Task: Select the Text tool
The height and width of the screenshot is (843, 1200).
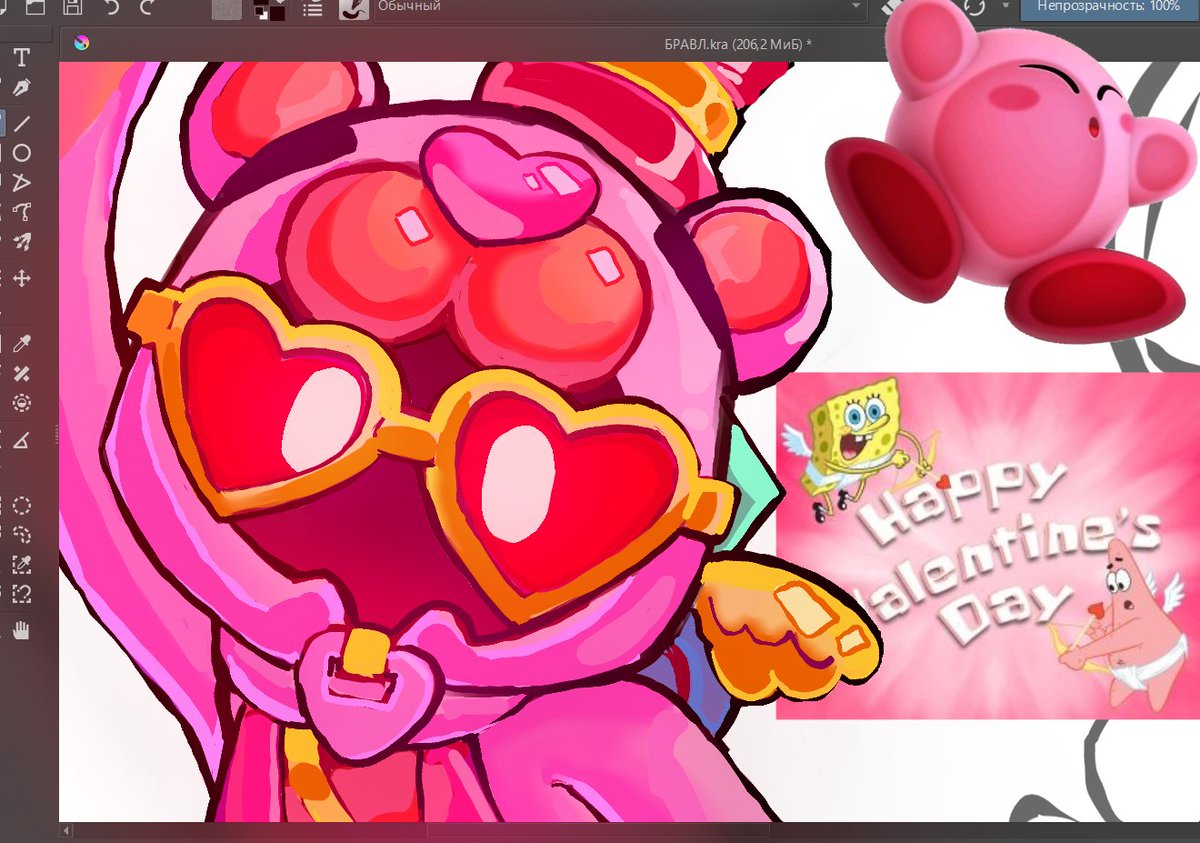Action: [21, 56]
